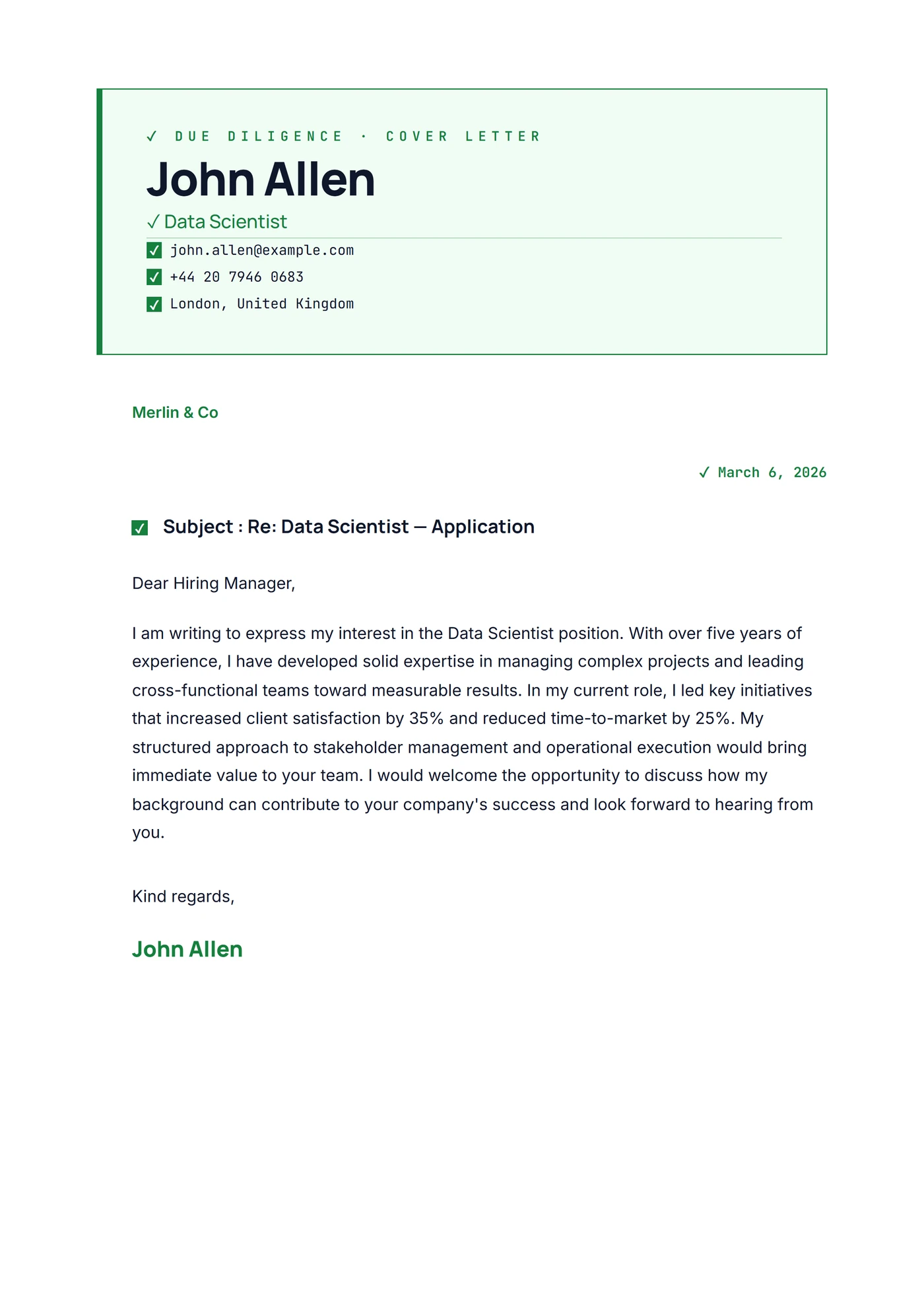Image resolution: width=924 pixels, height=1307 pixels.
Task: Click the checkmark next to March 6, 2026
Action: coord(704,473)
